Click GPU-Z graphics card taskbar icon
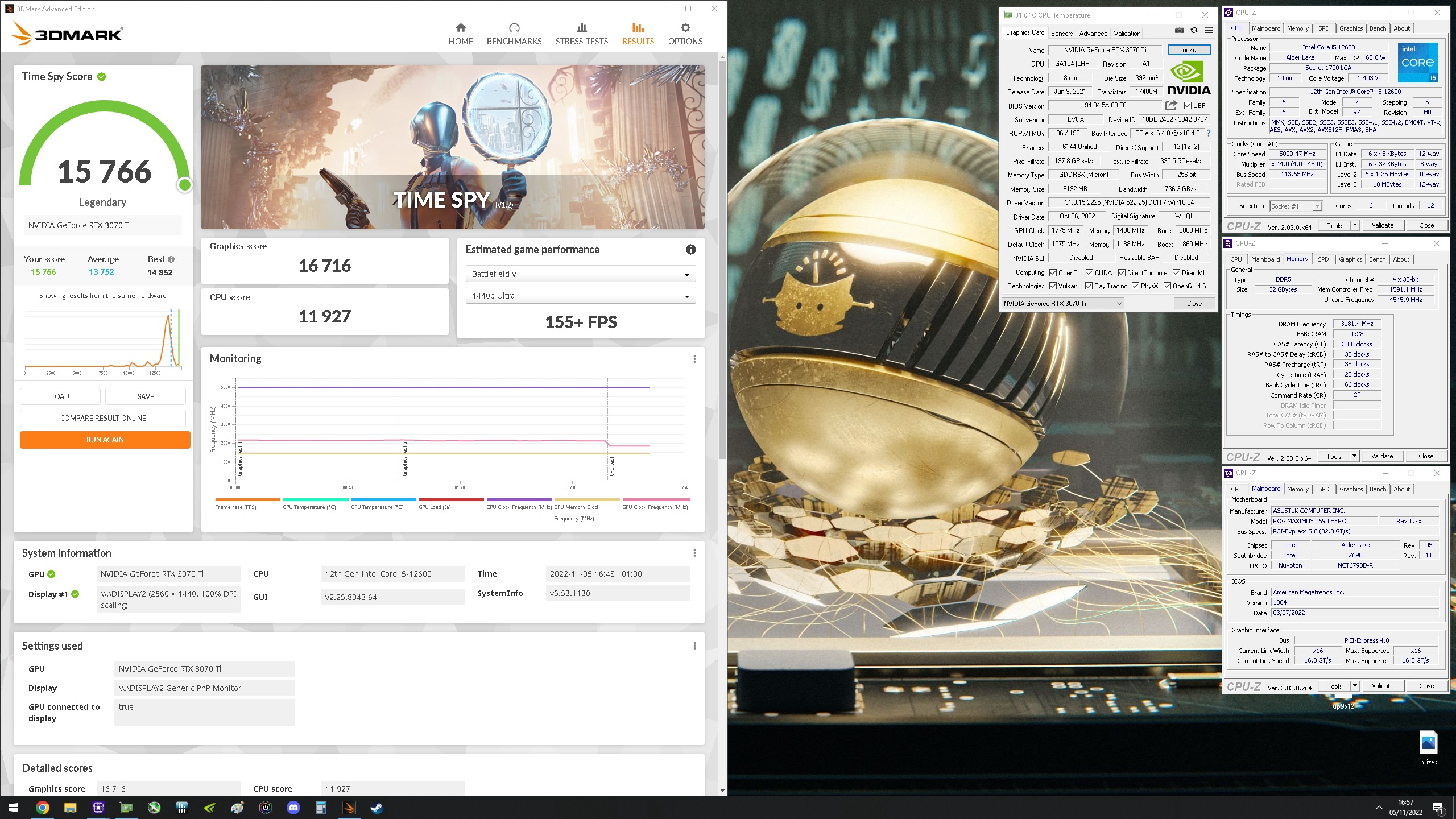1456x819 pixels. click(126, 808)
